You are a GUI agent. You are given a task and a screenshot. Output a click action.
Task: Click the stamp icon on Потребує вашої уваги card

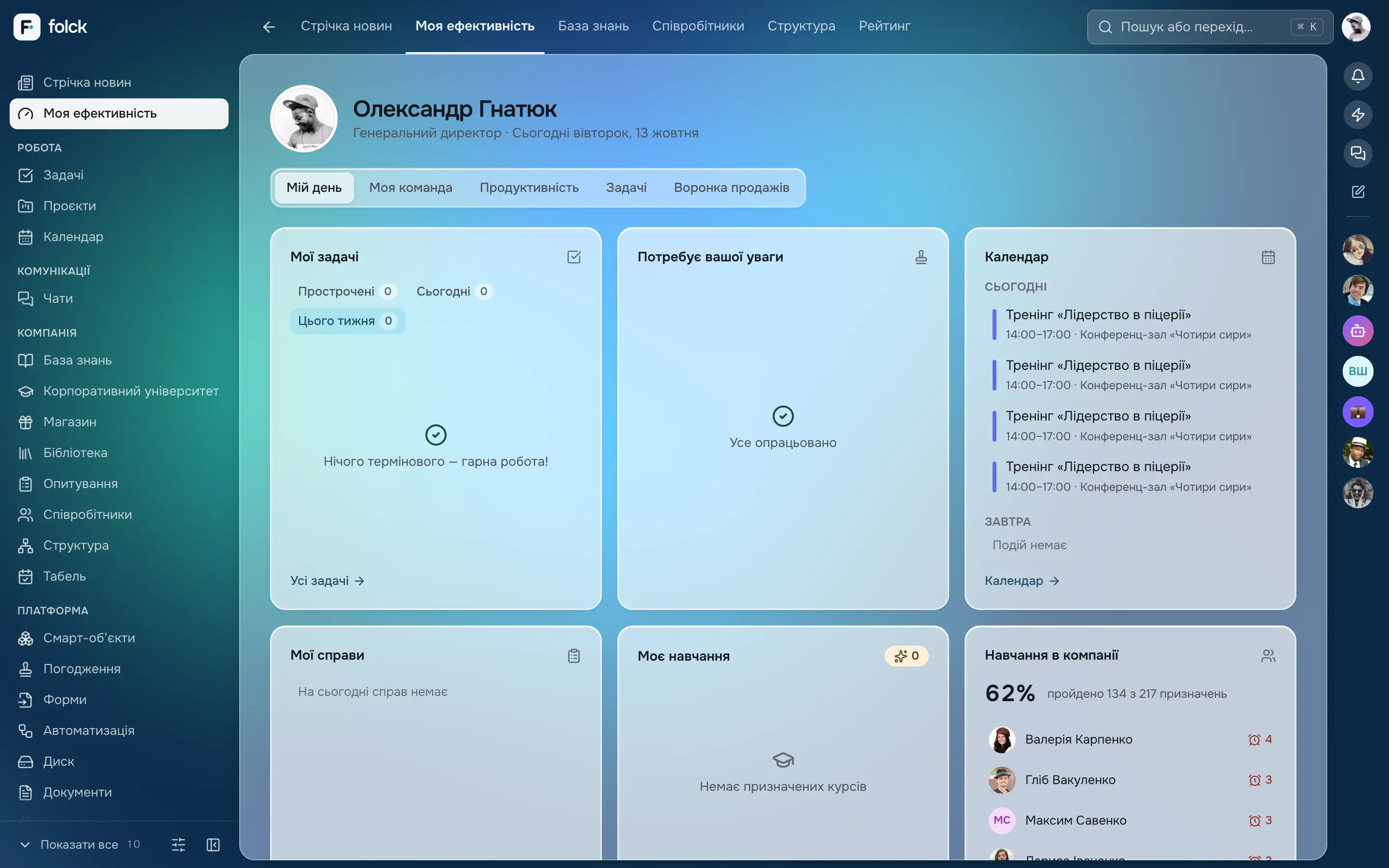pyautogui.click(x=921, y=257)
